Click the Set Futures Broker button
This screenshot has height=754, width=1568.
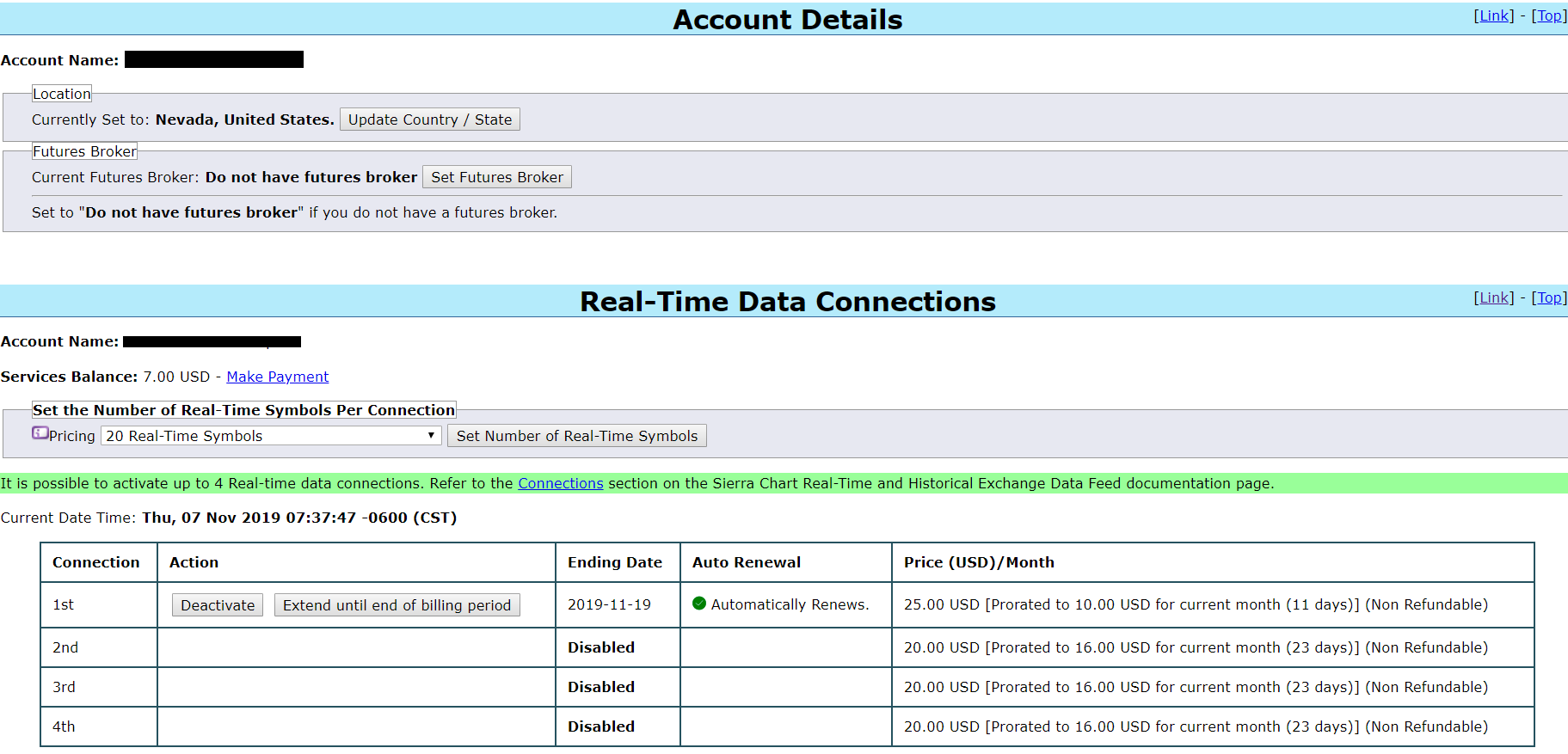[x=497, y=177]
